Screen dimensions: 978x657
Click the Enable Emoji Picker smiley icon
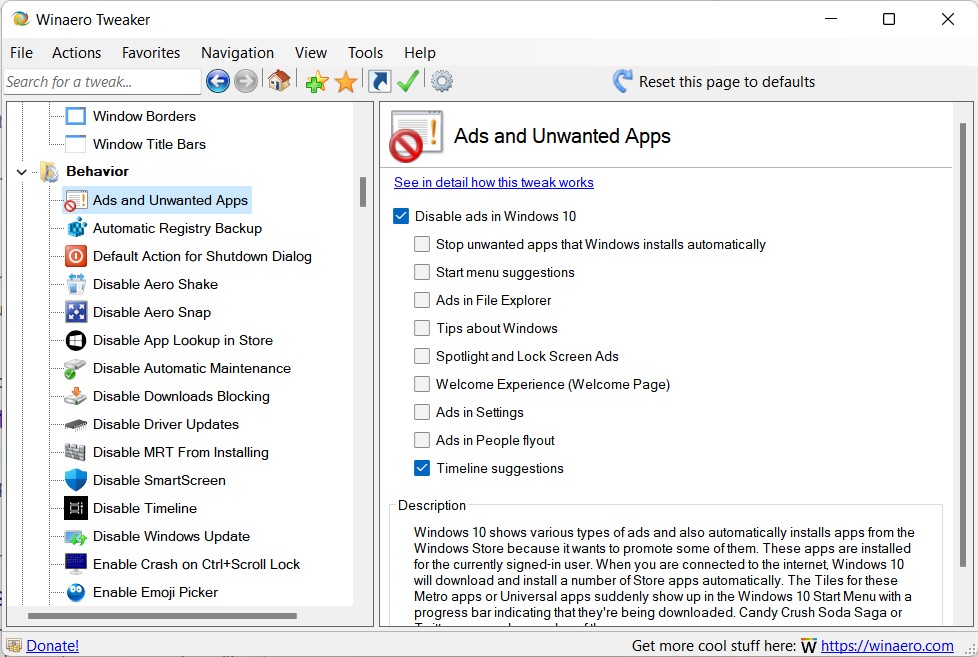(x=76, y=592)
